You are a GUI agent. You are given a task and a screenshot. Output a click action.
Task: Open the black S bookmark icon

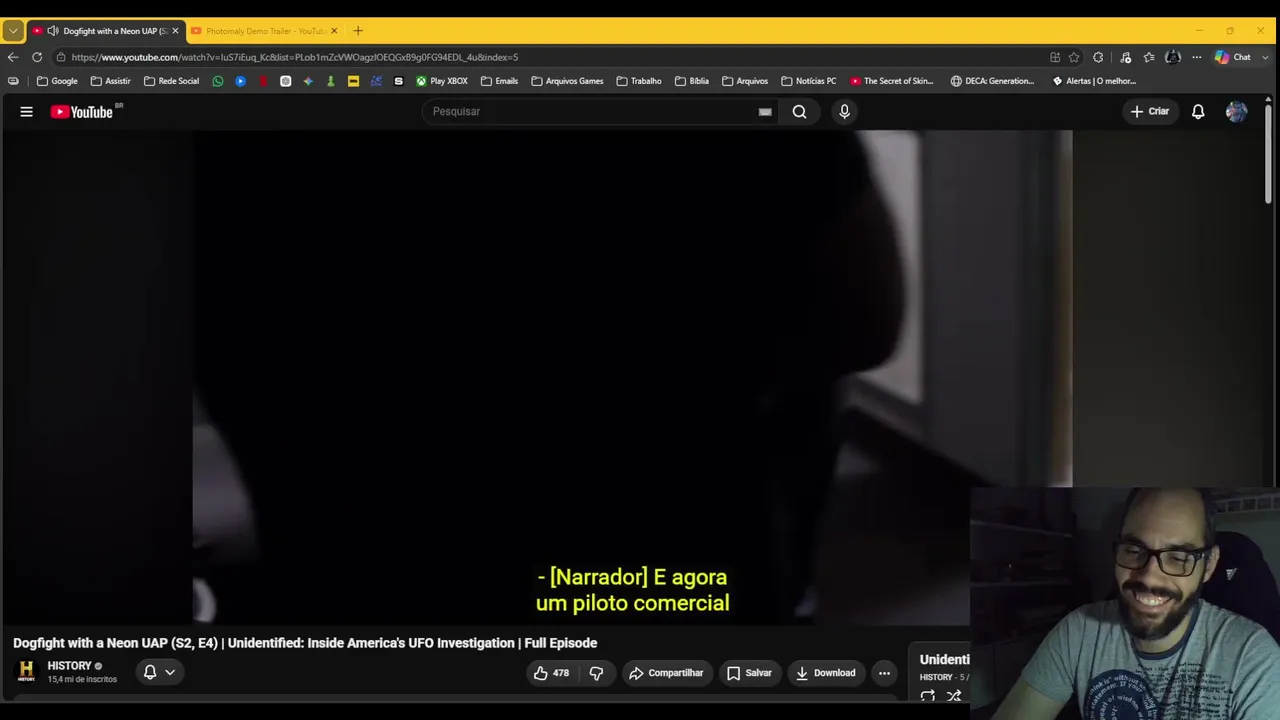coord(399,81)
